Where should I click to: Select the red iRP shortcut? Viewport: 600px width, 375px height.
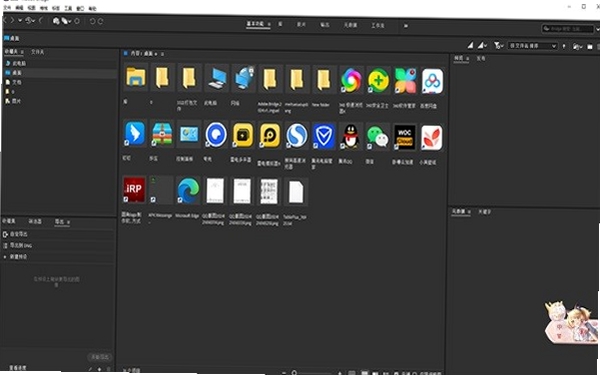coord(134,189)
